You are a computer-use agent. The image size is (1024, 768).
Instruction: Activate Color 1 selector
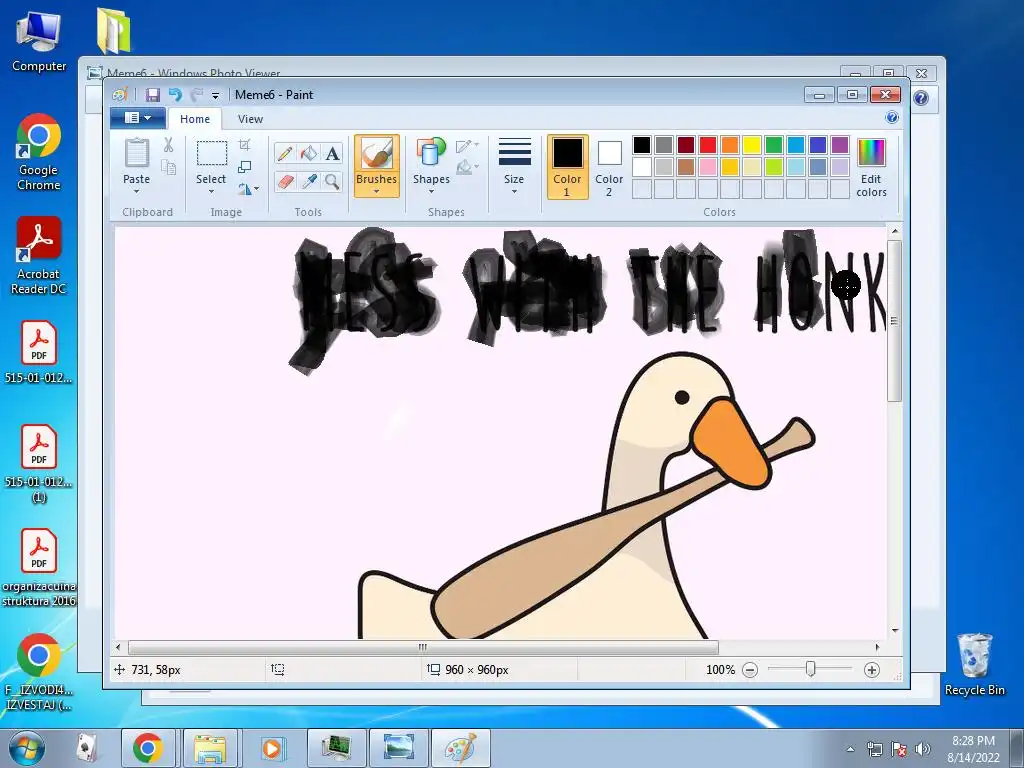click(x=567, y=167)
